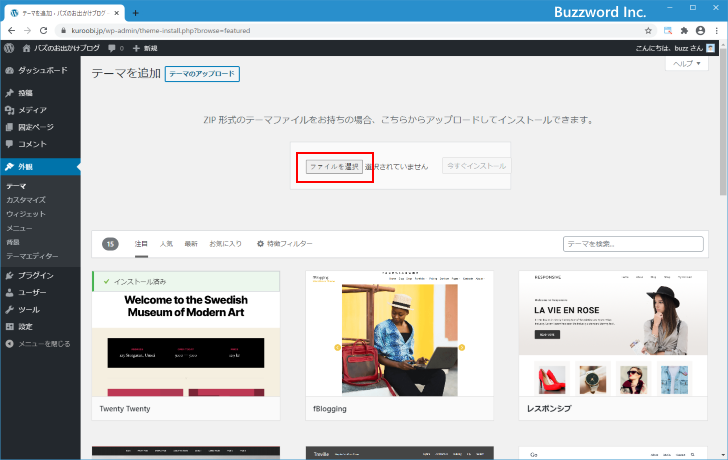Switch to 人気 themes tab

pyautogui.click(x=166, y=244)
